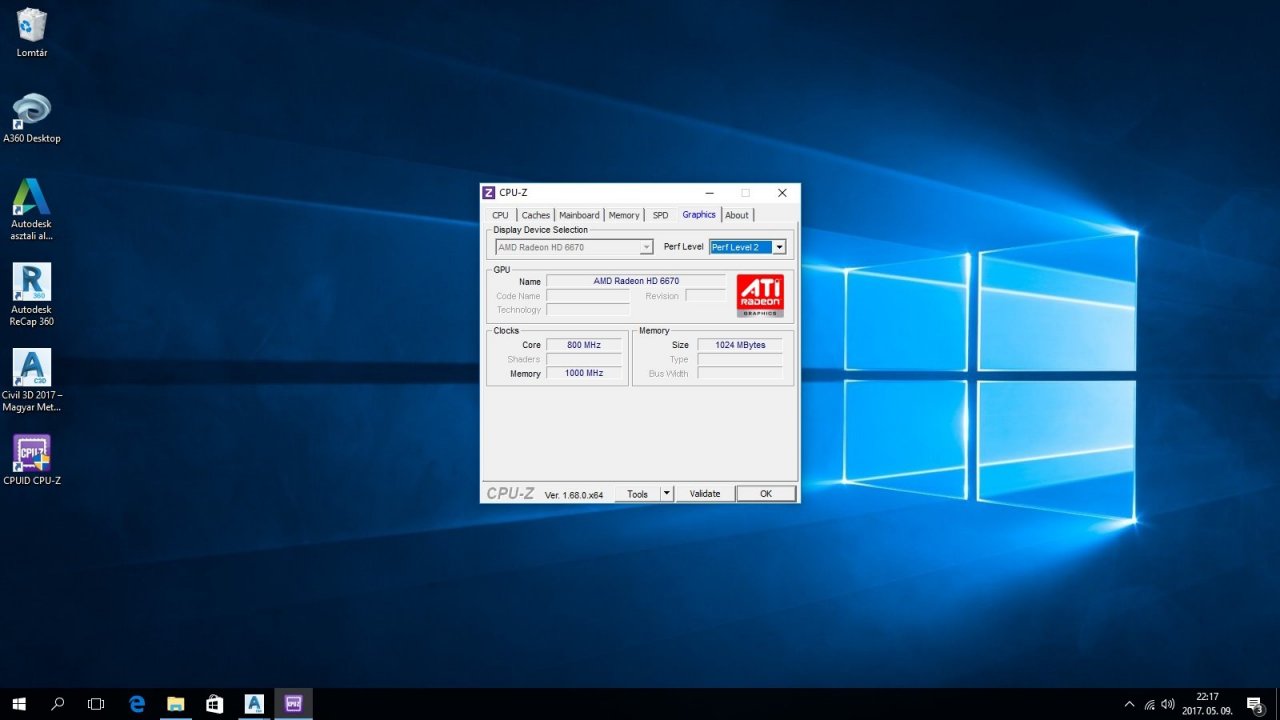Viewport: 1280px width, 720px height.
Task: Click the OK button
Action: (x=766, y=494)
